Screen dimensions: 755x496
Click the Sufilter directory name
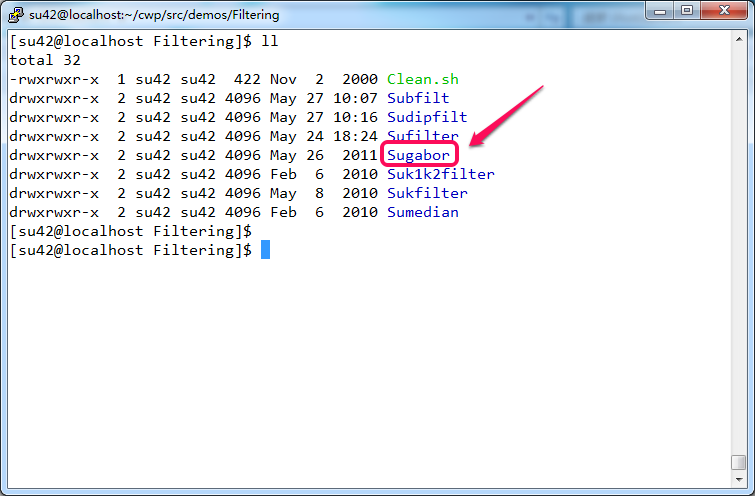(x=423, y=136)
